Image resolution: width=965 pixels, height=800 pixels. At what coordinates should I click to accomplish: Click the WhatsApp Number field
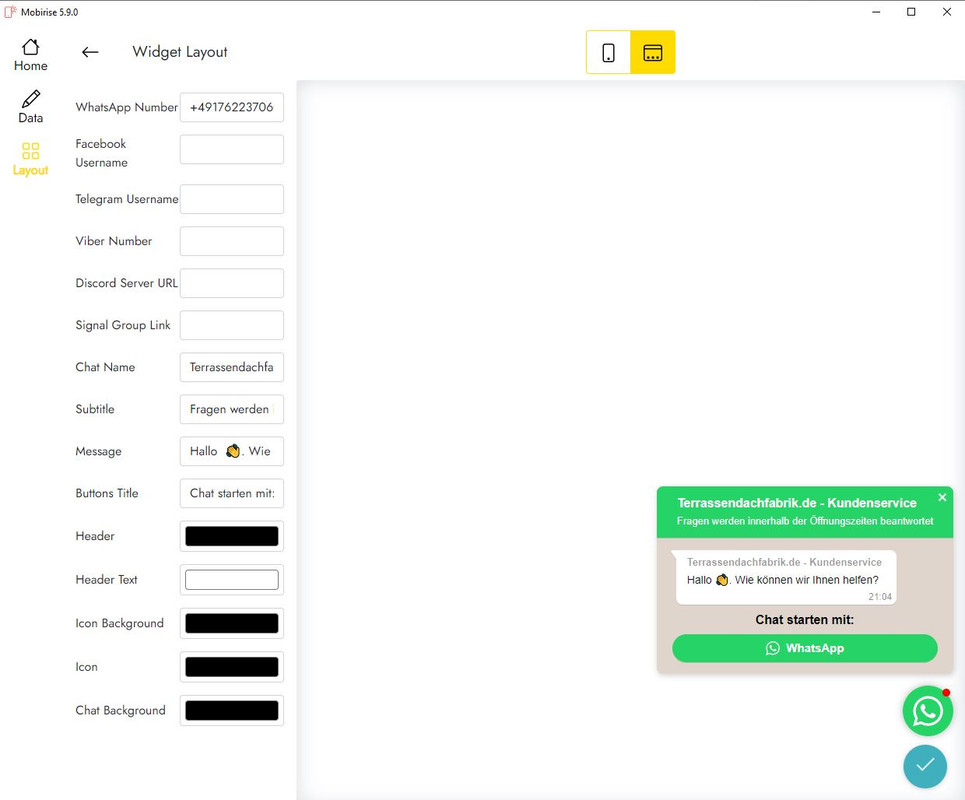[x=231, y=107]
